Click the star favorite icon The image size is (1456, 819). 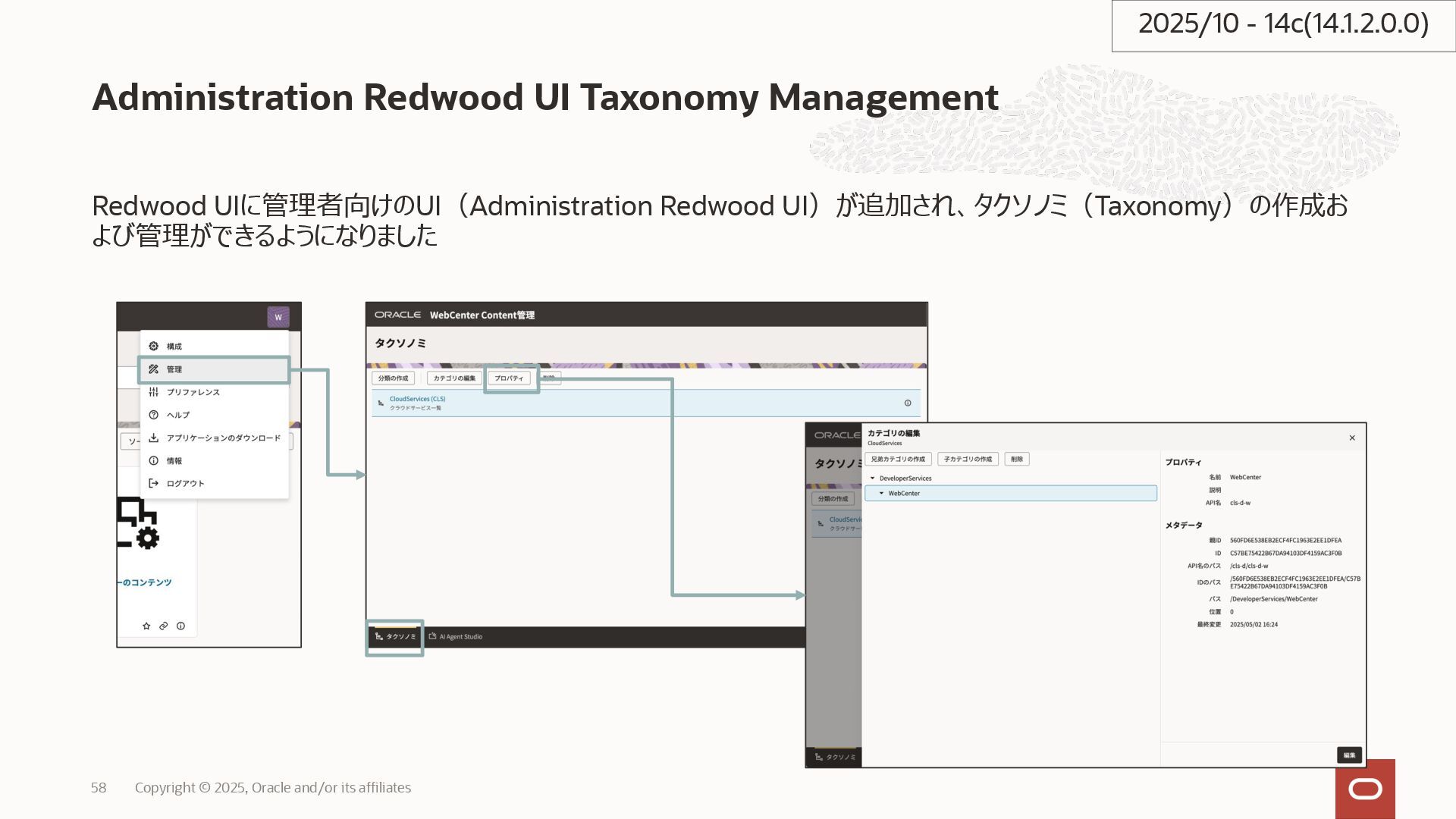146,626
